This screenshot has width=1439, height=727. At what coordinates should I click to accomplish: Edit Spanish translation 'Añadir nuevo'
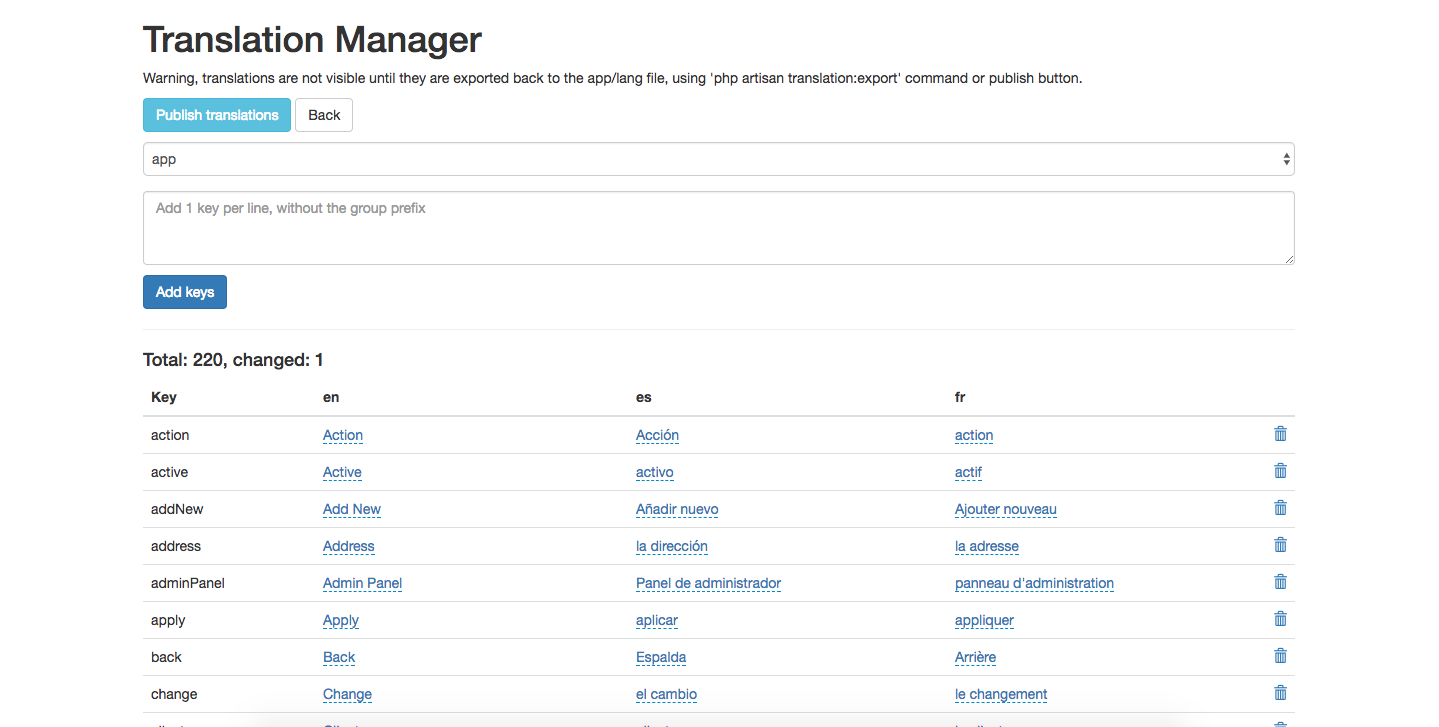[x=677, y=509]
